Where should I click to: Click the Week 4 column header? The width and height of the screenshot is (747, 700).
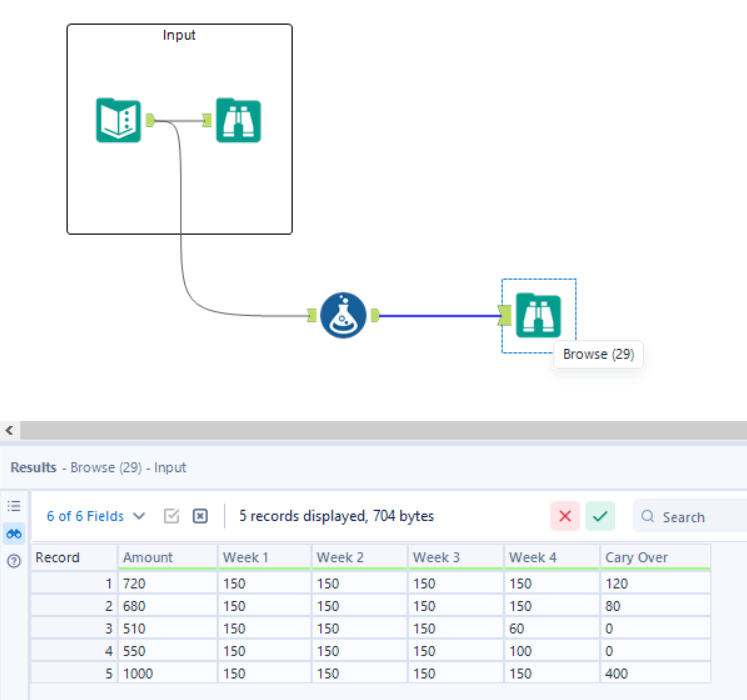(x=552, y=557)
